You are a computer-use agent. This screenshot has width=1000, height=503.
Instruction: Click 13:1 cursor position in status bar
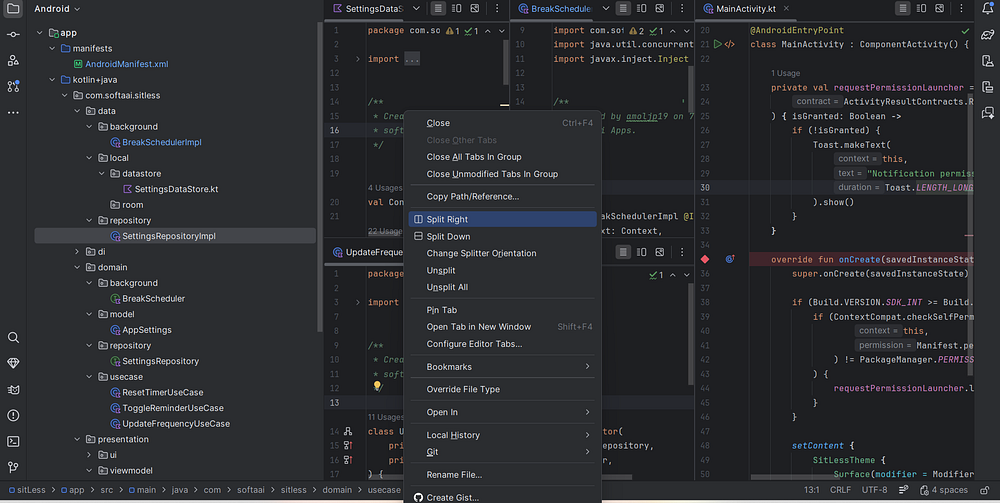pyautogui.click(x=811, y=490)
